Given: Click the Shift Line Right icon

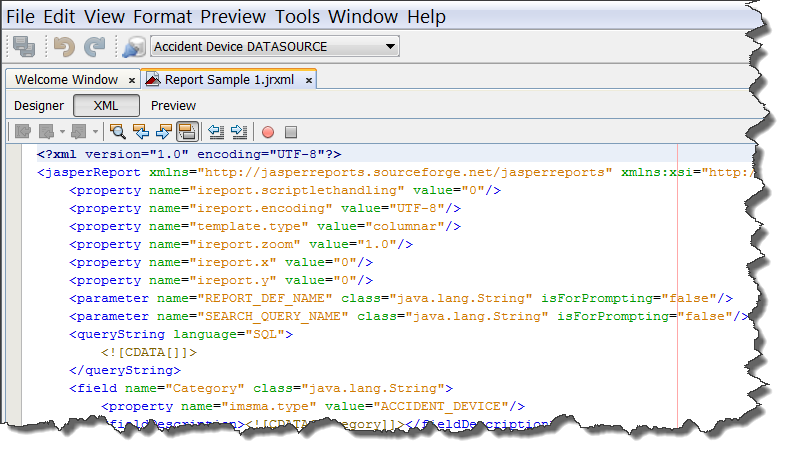Looking at the screenshot, I should pos(238,131).
